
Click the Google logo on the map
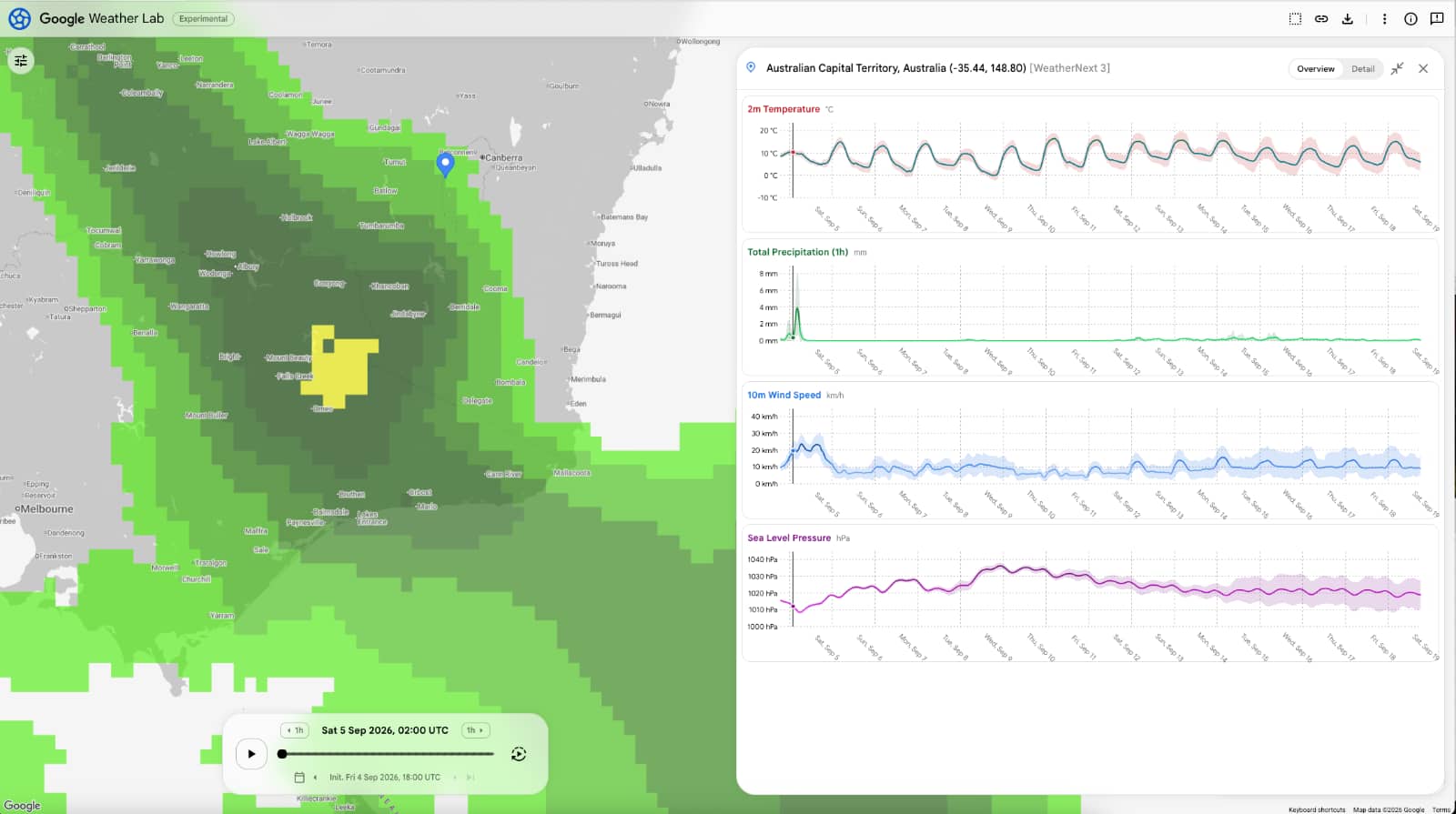22,806
